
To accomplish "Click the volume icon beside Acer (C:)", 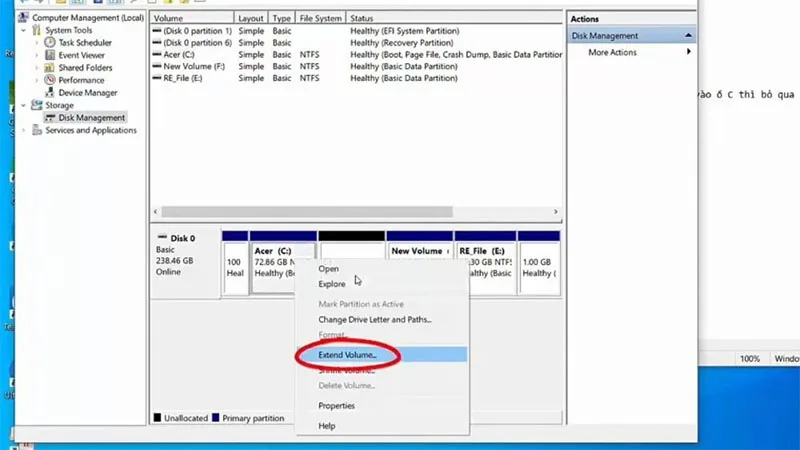I will coord(157,54).
